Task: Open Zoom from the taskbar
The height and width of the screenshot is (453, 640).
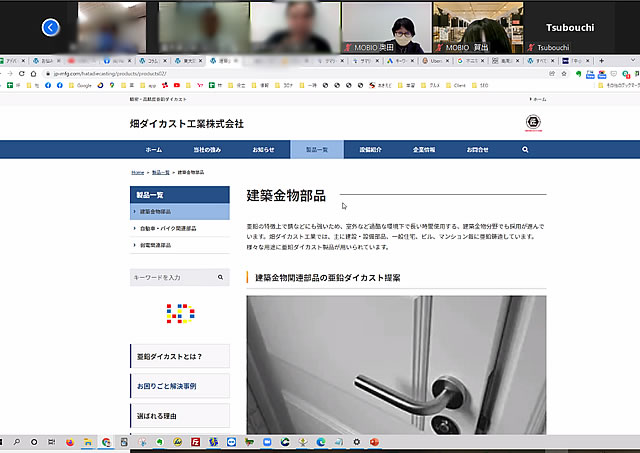Action: click(267, 442)
